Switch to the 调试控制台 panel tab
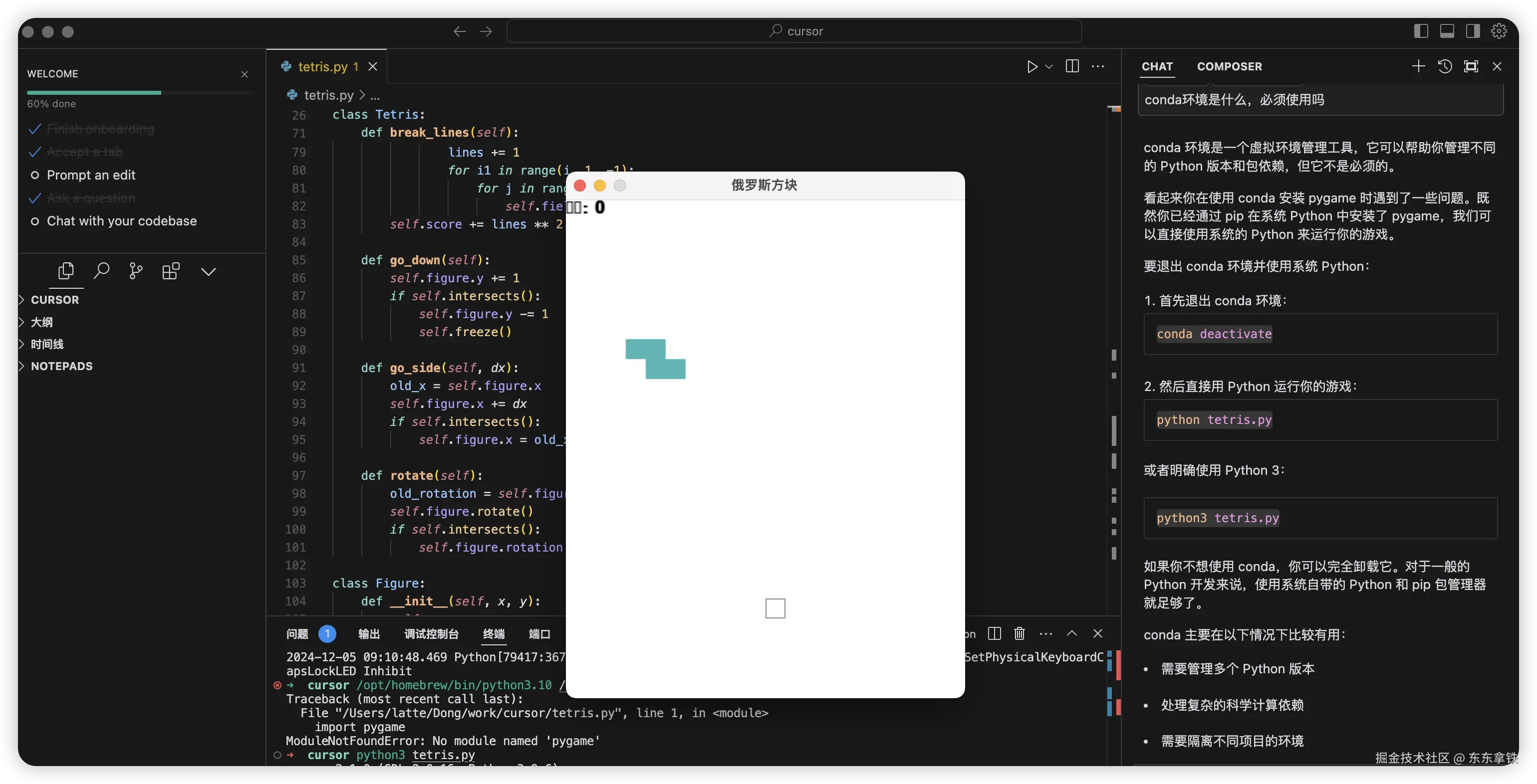 pyautogui.click(x=431, y=634)
